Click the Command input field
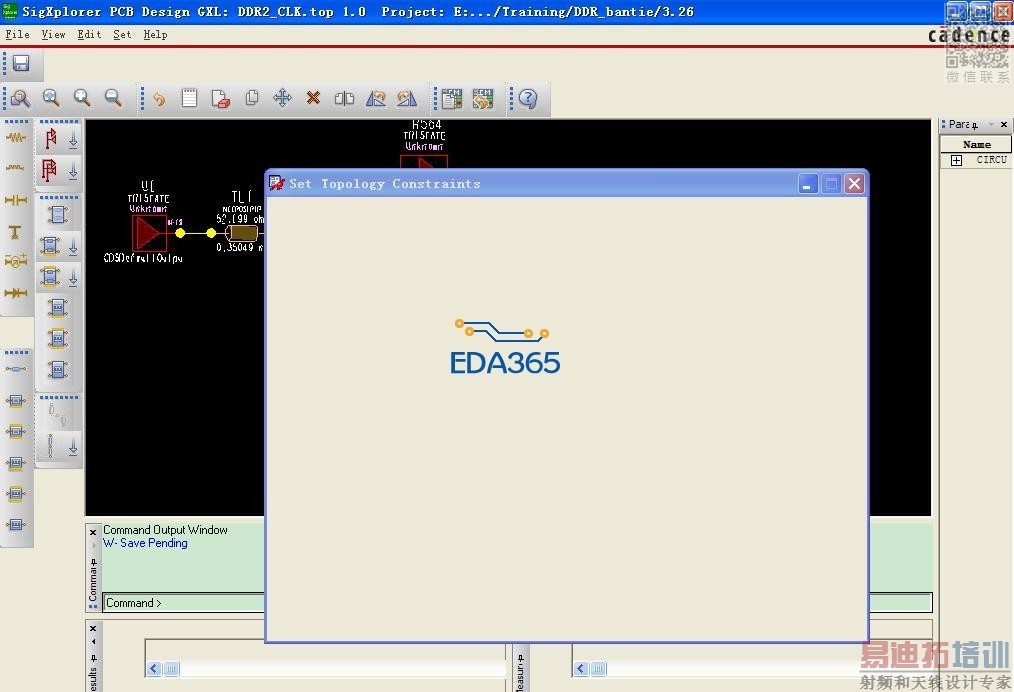This screenshot has height=692, width=1014. pos(517,603)
